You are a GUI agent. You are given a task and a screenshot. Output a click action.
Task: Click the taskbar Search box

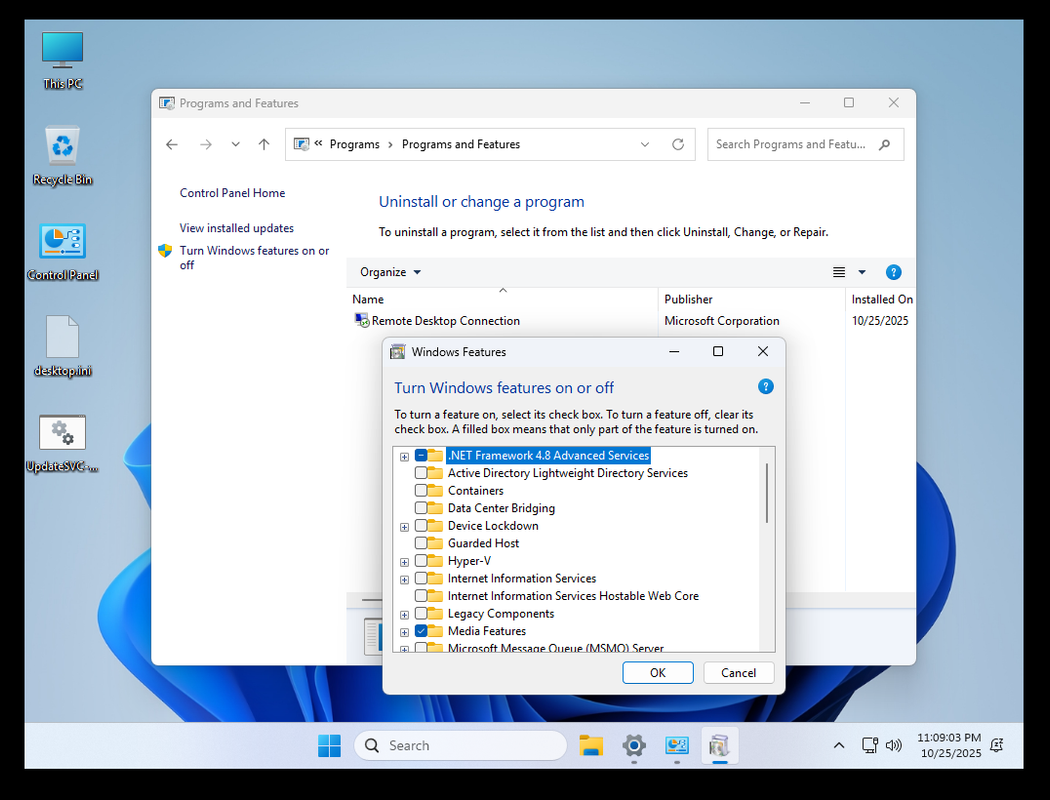(x=460, y=745)
